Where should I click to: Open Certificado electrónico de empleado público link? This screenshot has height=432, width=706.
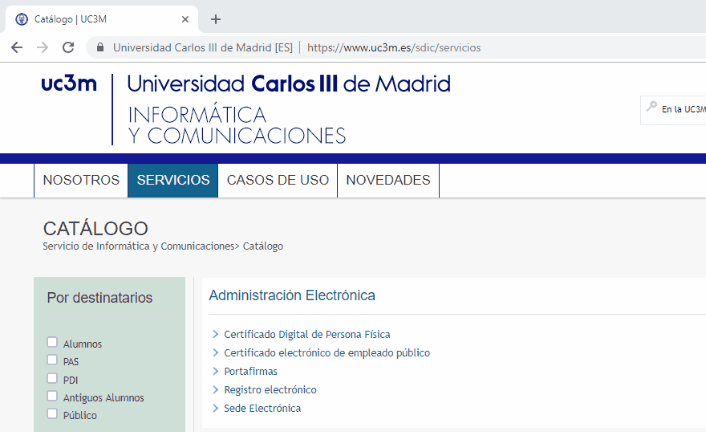coord(327,353)
